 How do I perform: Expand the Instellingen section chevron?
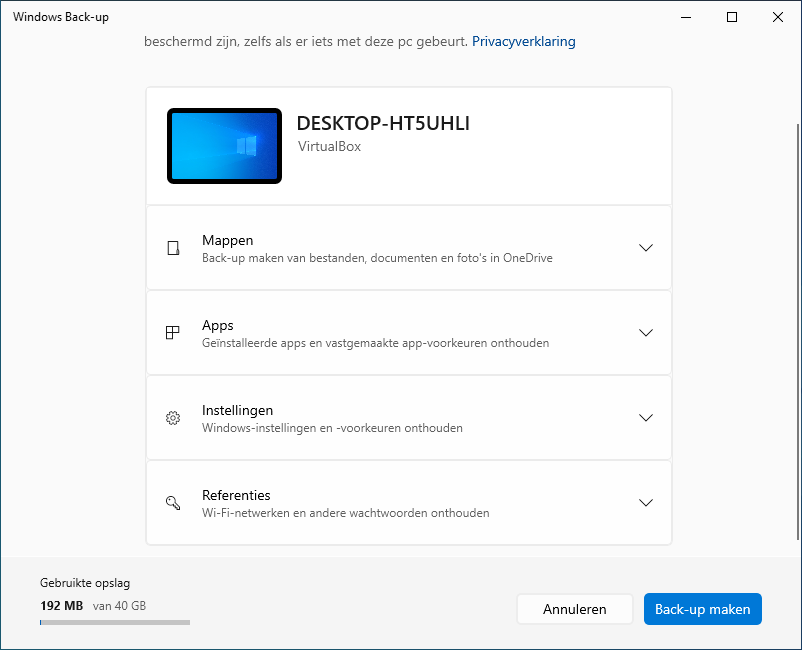[x=645, y=418]
